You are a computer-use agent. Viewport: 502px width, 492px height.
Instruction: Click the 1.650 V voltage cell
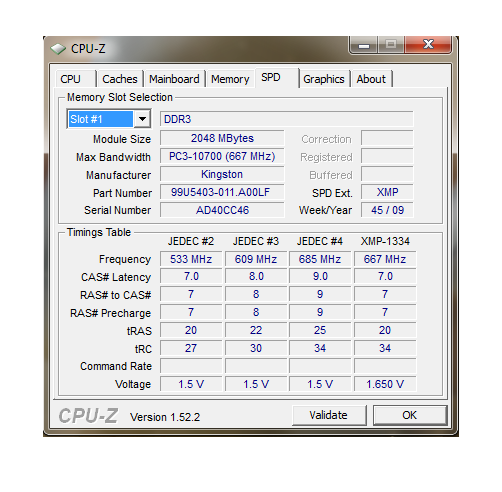[x=385, y=384]
